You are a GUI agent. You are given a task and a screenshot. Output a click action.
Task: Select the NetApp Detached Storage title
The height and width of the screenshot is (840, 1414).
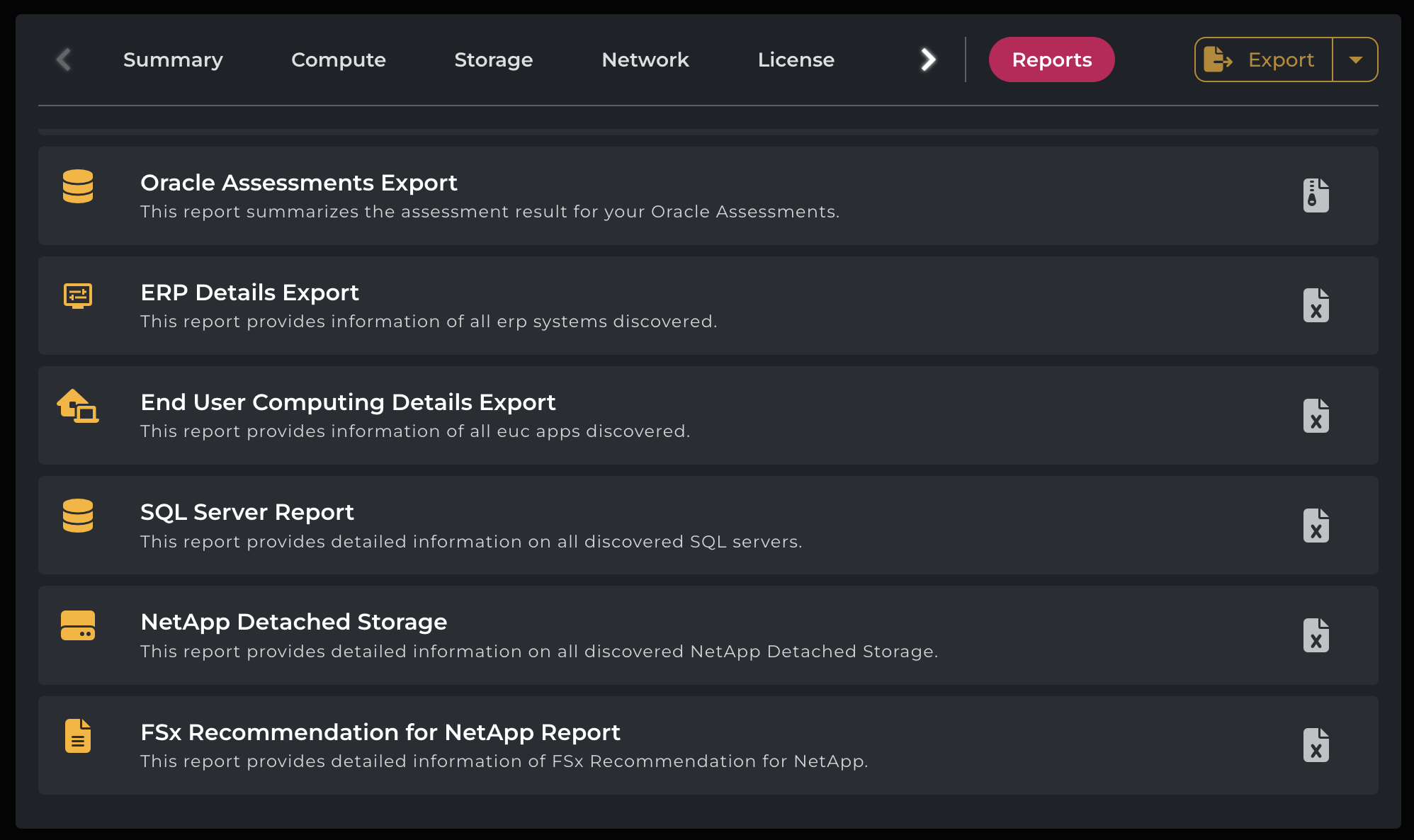[x=294, y=622]
